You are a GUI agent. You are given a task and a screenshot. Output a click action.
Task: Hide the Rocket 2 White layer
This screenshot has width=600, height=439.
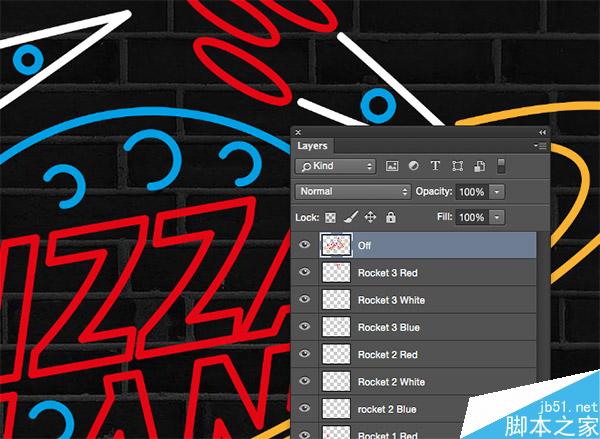[305, 380]
